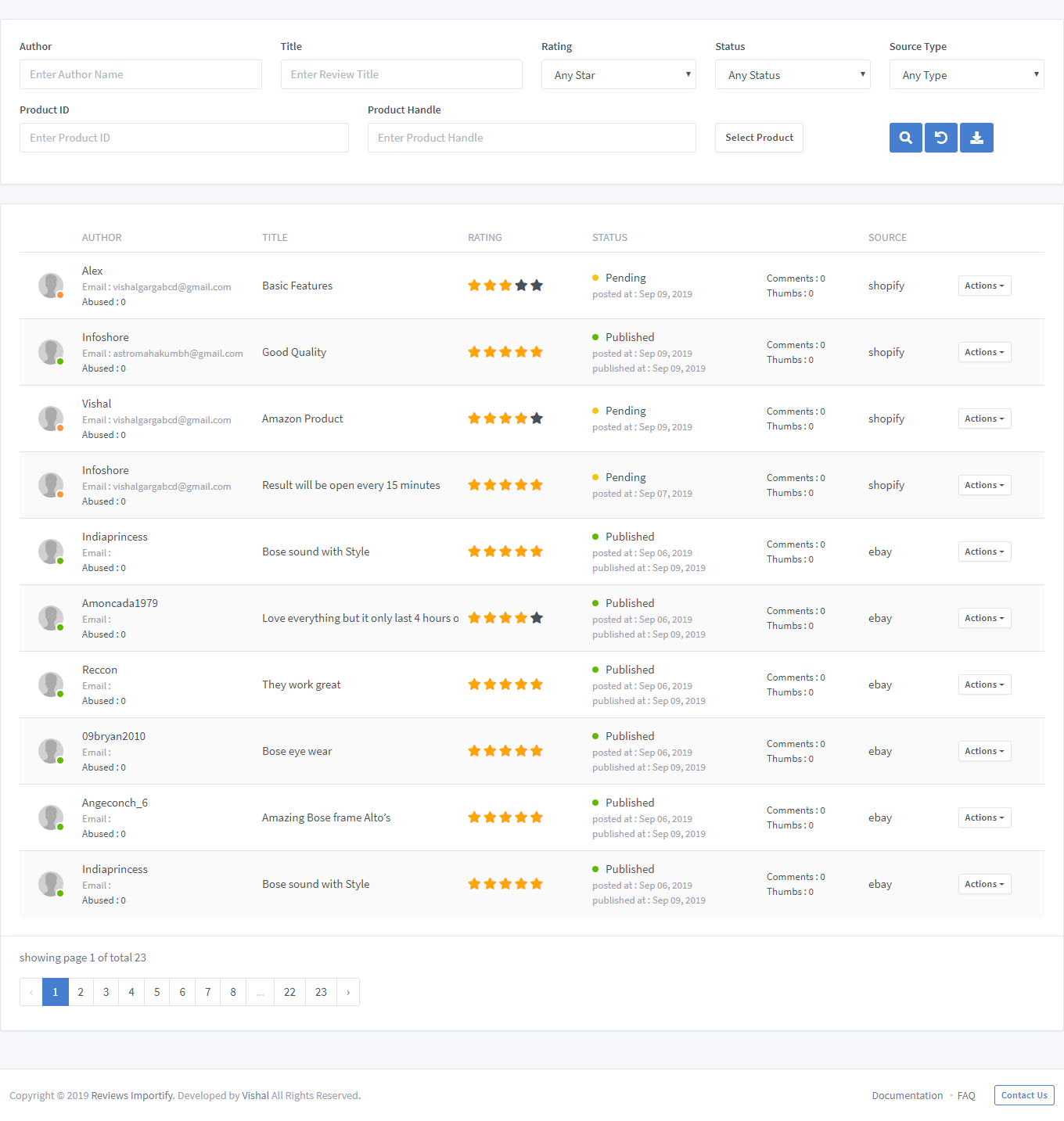Focus the Enter Review Title field
Image resolution: width=1064 pixels, height=1121 pixels.
[x=401, y=74]
